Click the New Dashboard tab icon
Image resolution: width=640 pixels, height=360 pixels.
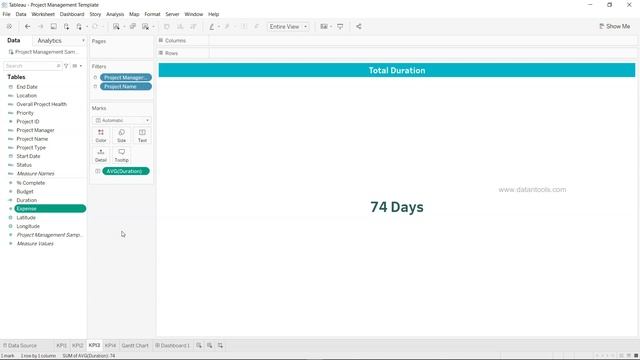click(209, 346)
